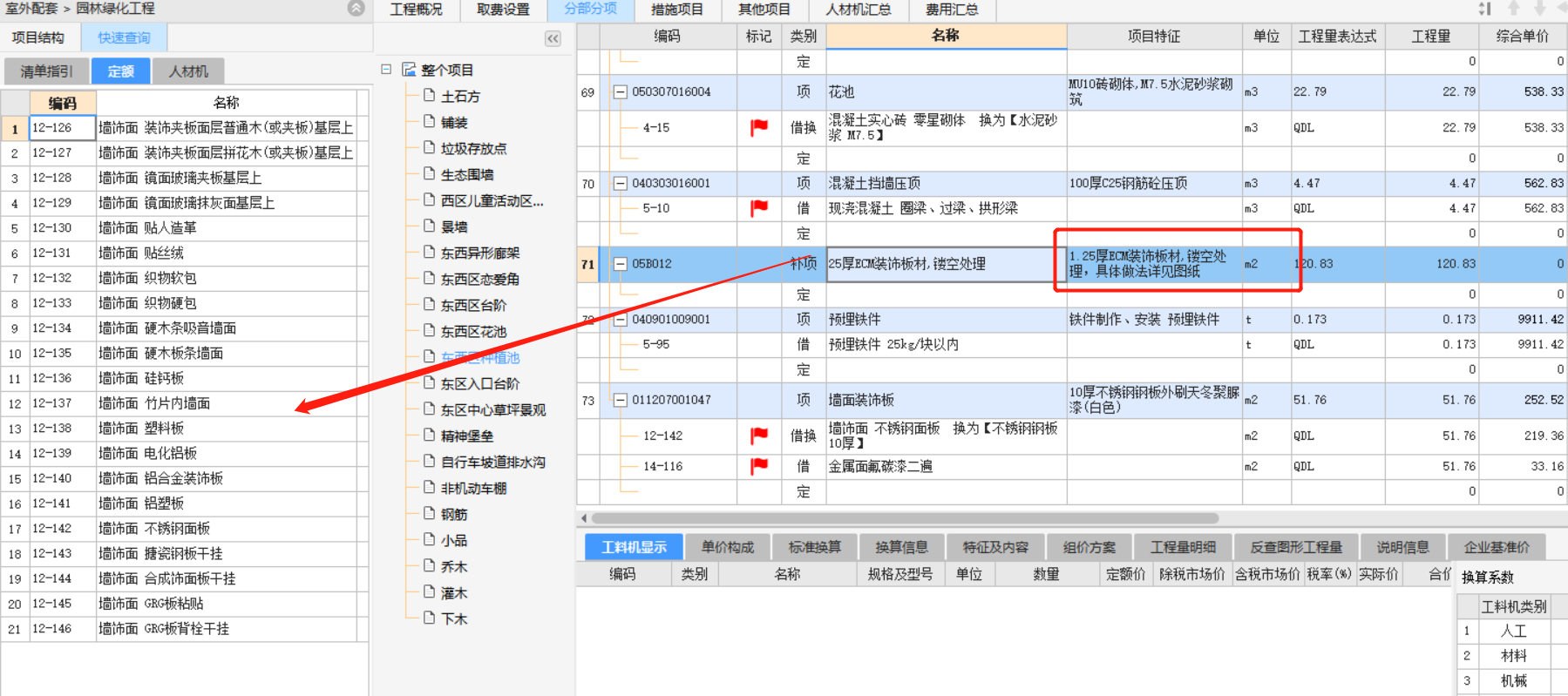1568x696 pixels.
Task: Open 换算信息 bottom tab
Action: [x=902, y=547]
